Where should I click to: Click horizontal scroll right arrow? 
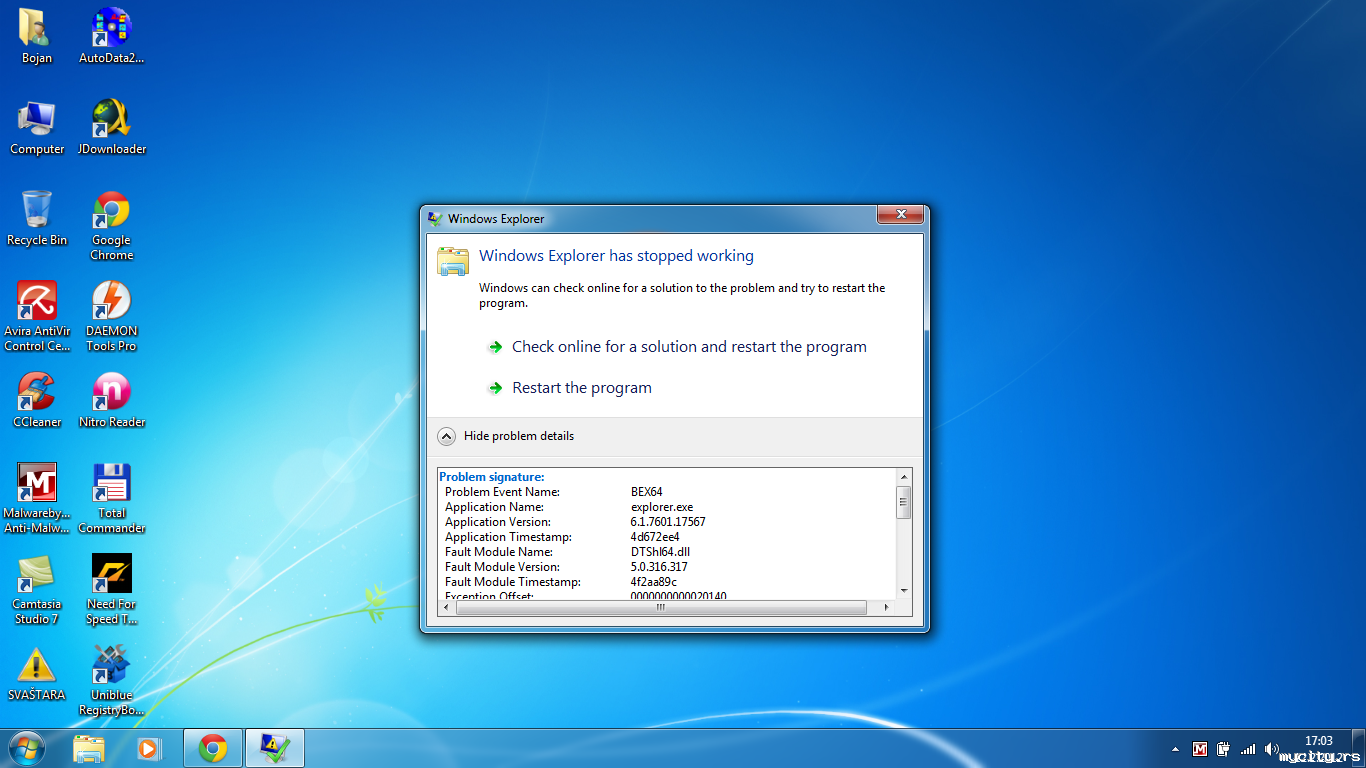[x=886, y=607]
